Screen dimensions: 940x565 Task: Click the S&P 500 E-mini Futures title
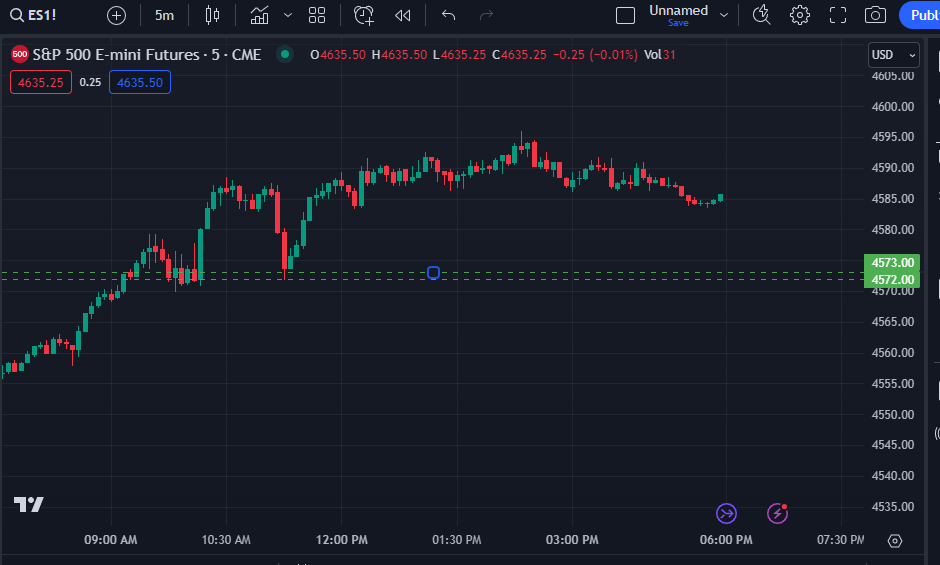146,55
